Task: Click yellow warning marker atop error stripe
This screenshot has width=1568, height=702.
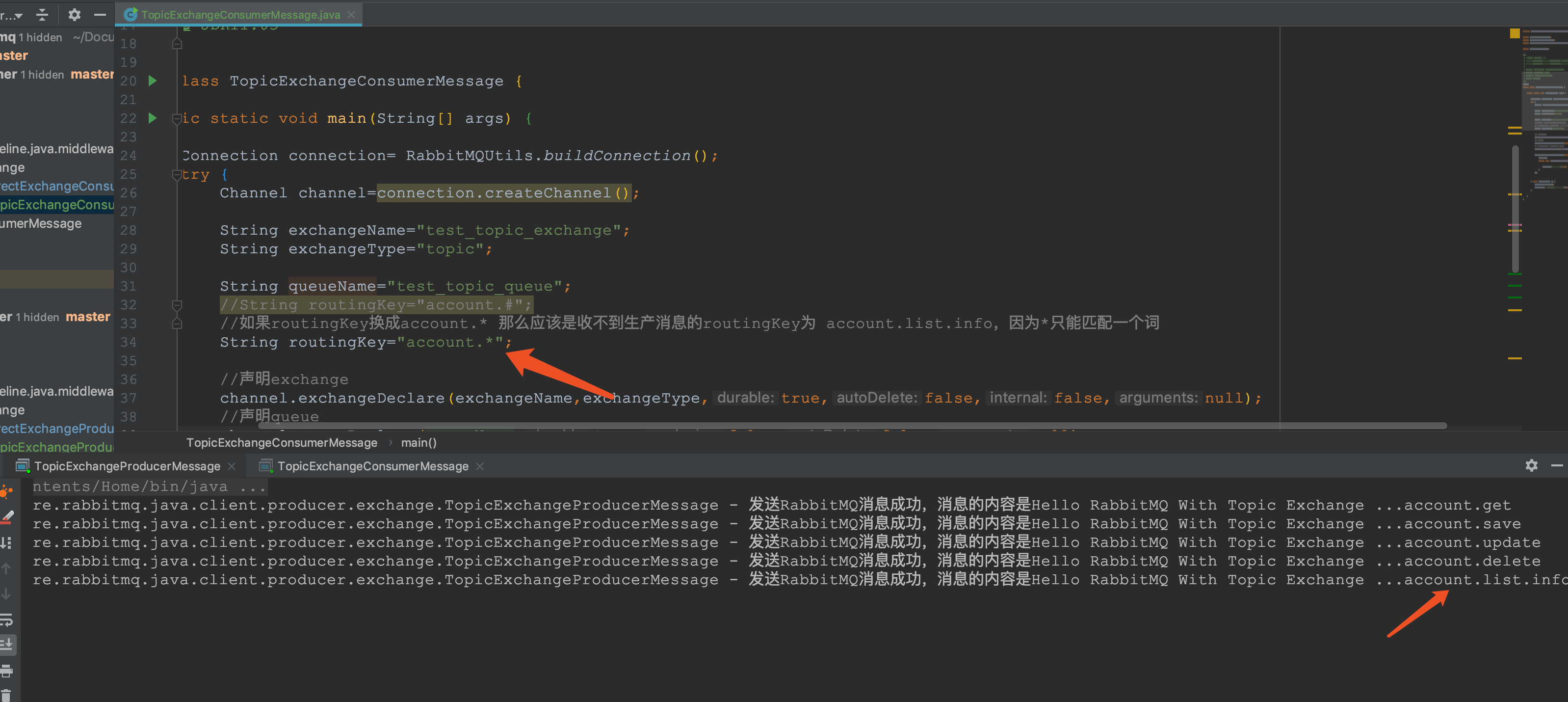Action: point(1515,33)
